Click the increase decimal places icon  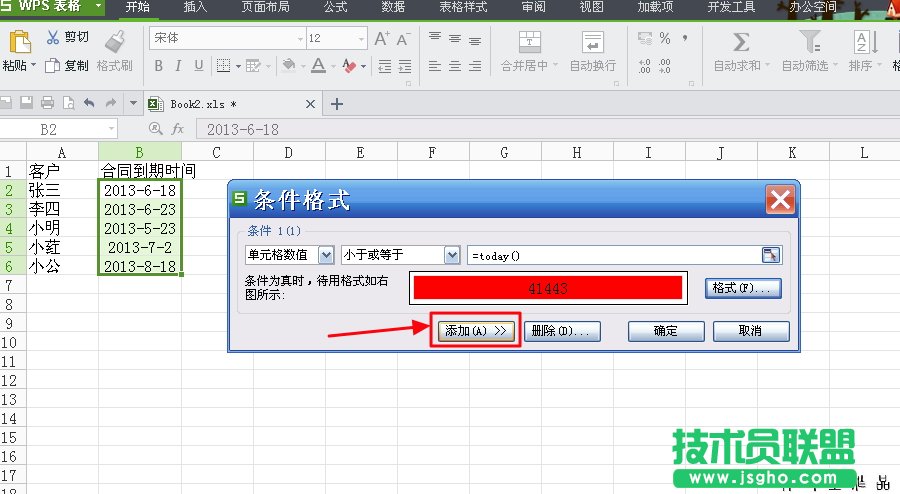[x=645, y=66]
